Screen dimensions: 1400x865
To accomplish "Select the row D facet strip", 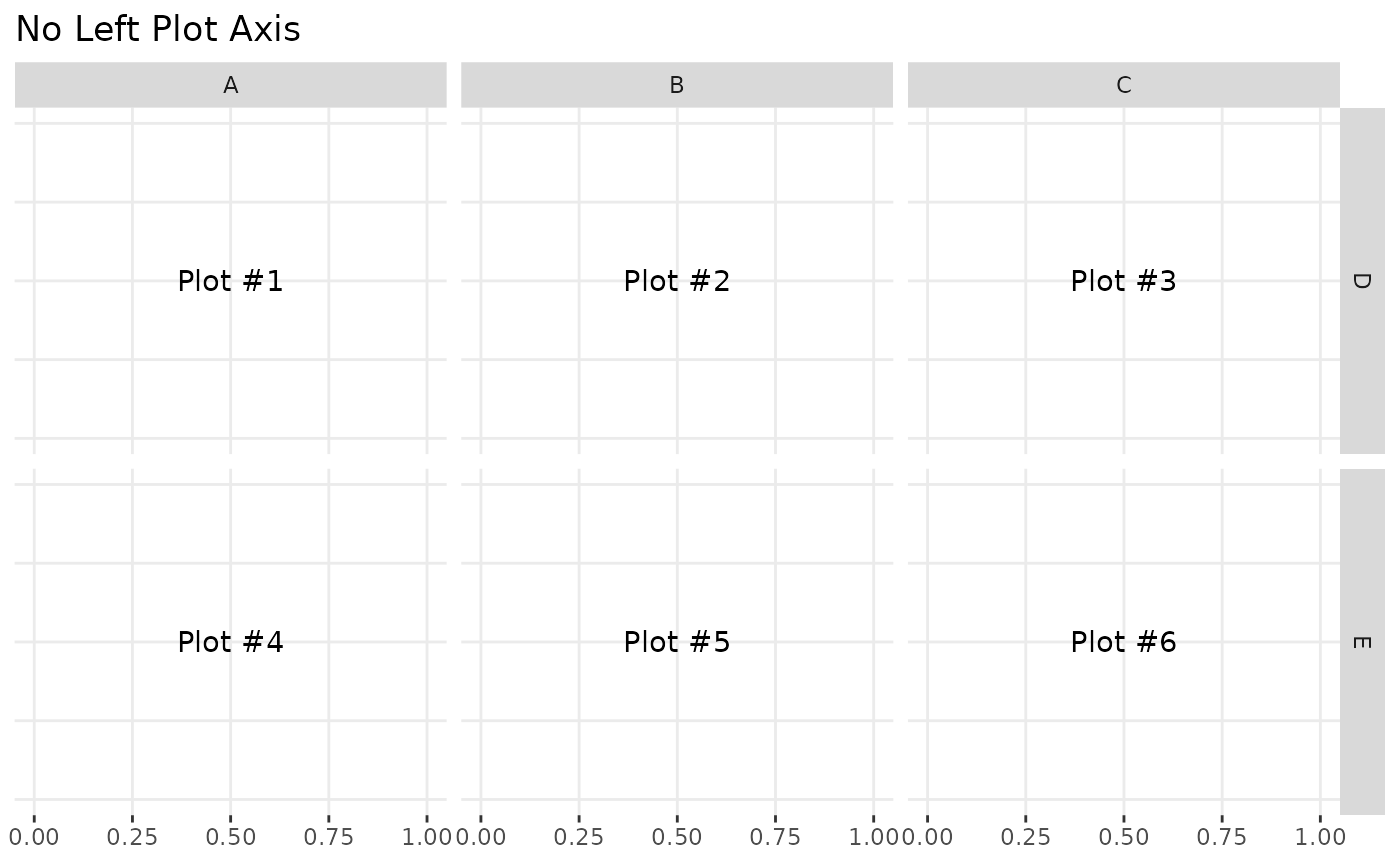I will [x=1361, y=281].
